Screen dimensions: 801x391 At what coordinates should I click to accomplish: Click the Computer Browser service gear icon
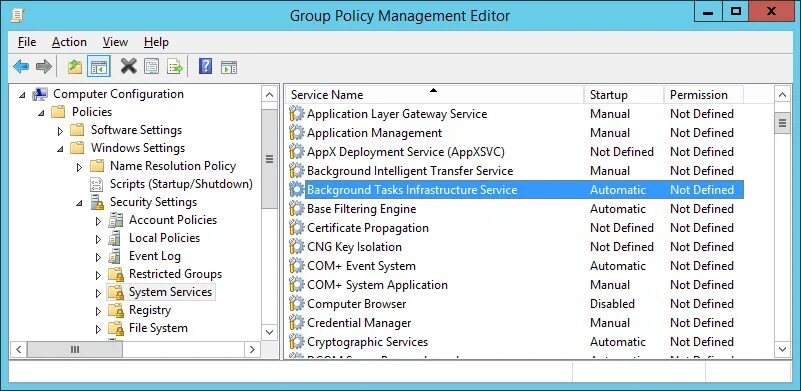(x=296, y=304)
